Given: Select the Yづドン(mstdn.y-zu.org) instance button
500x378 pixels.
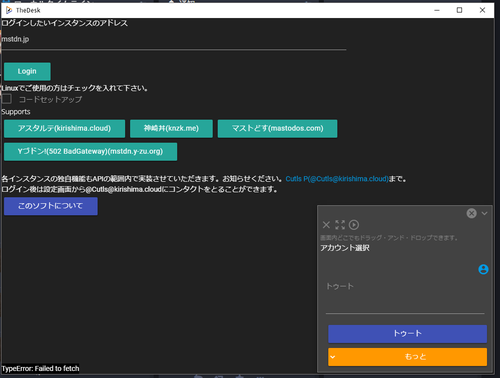Looking at the screenshot, I should pos(90,152).
